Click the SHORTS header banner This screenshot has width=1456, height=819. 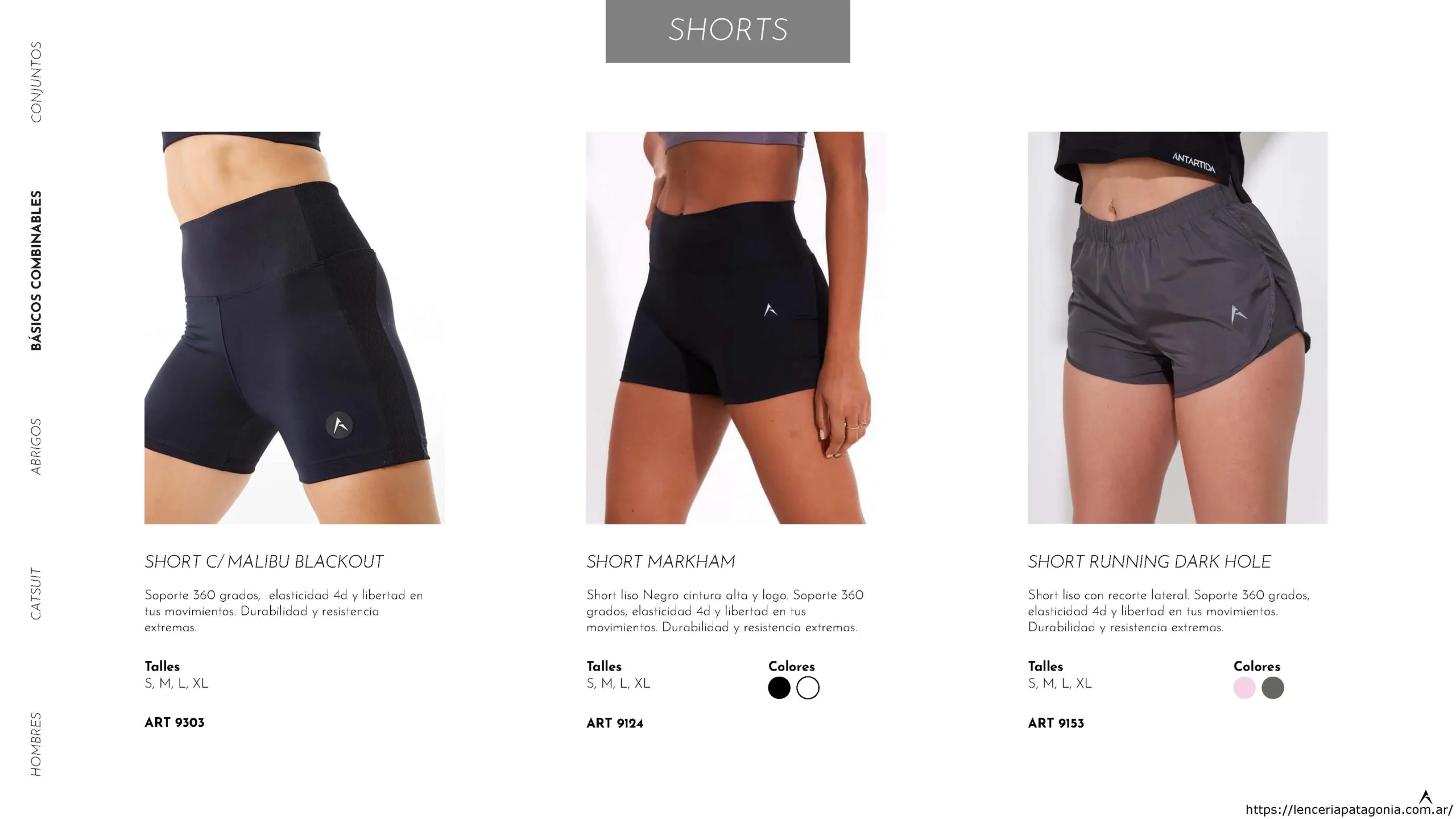[x=727, y=31]
